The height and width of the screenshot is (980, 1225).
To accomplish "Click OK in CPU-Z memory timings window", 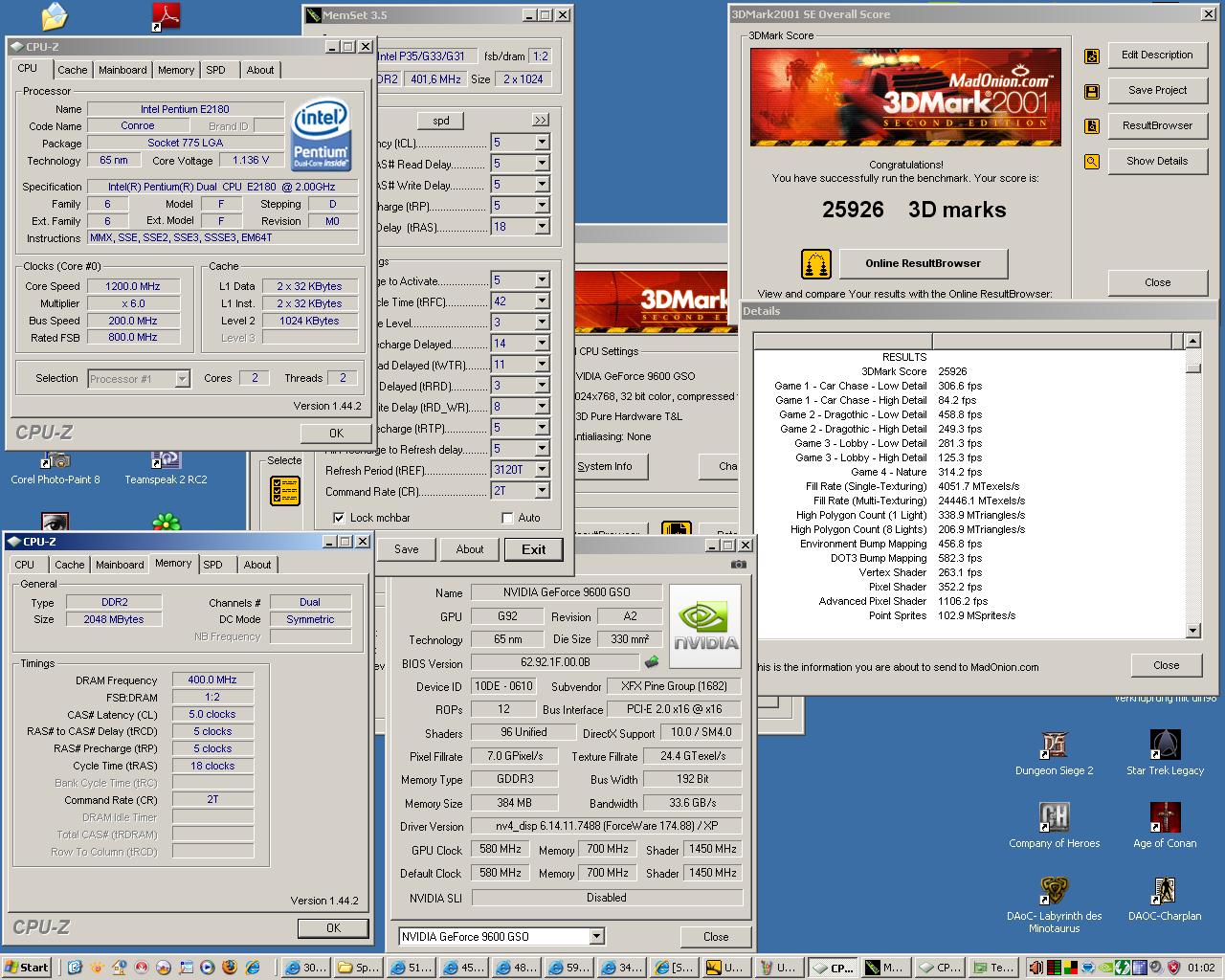I will point(333,928).
